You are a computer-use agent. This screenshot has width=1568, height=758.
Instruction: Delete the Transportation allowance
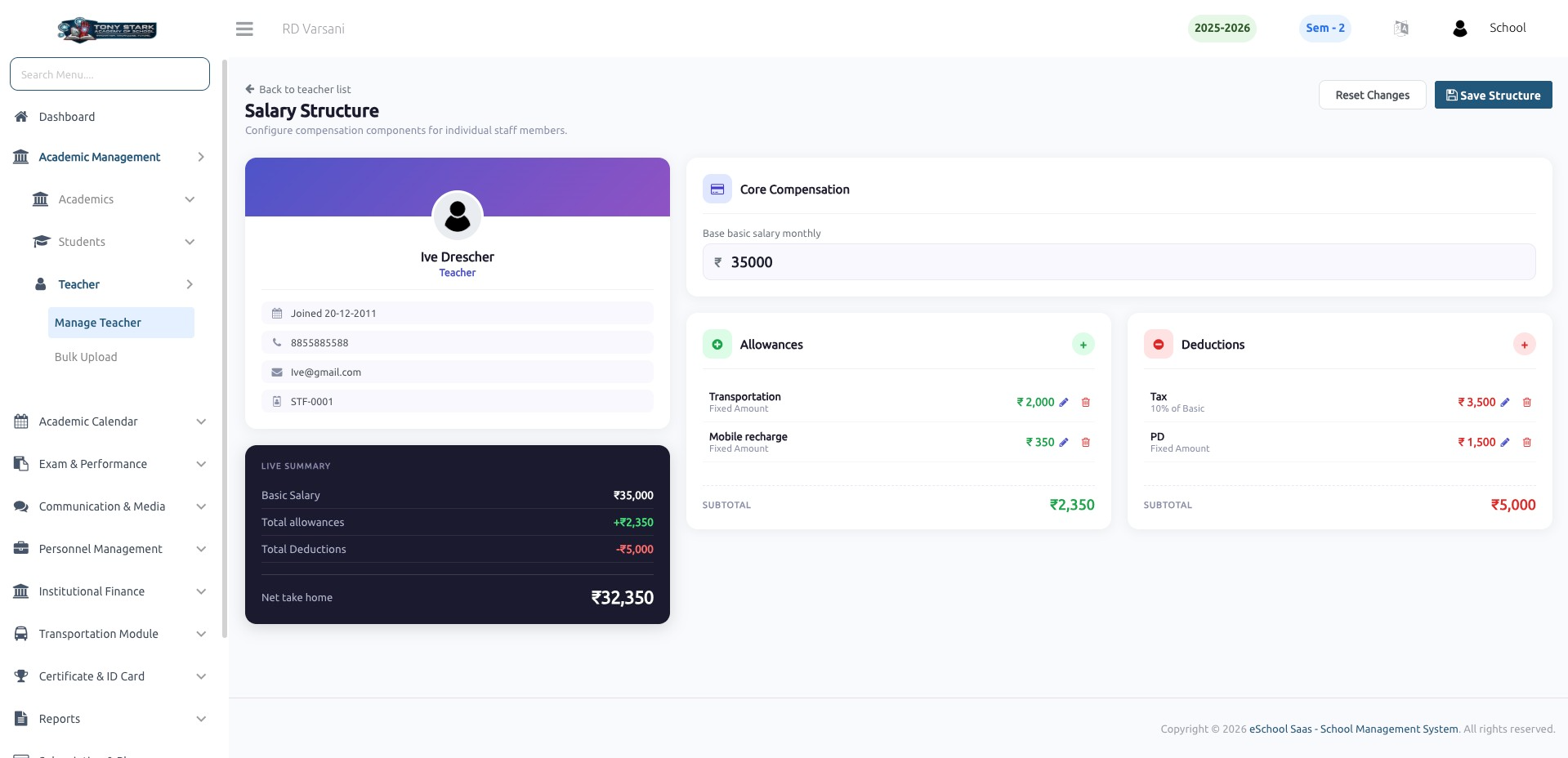coord(1086,402)
